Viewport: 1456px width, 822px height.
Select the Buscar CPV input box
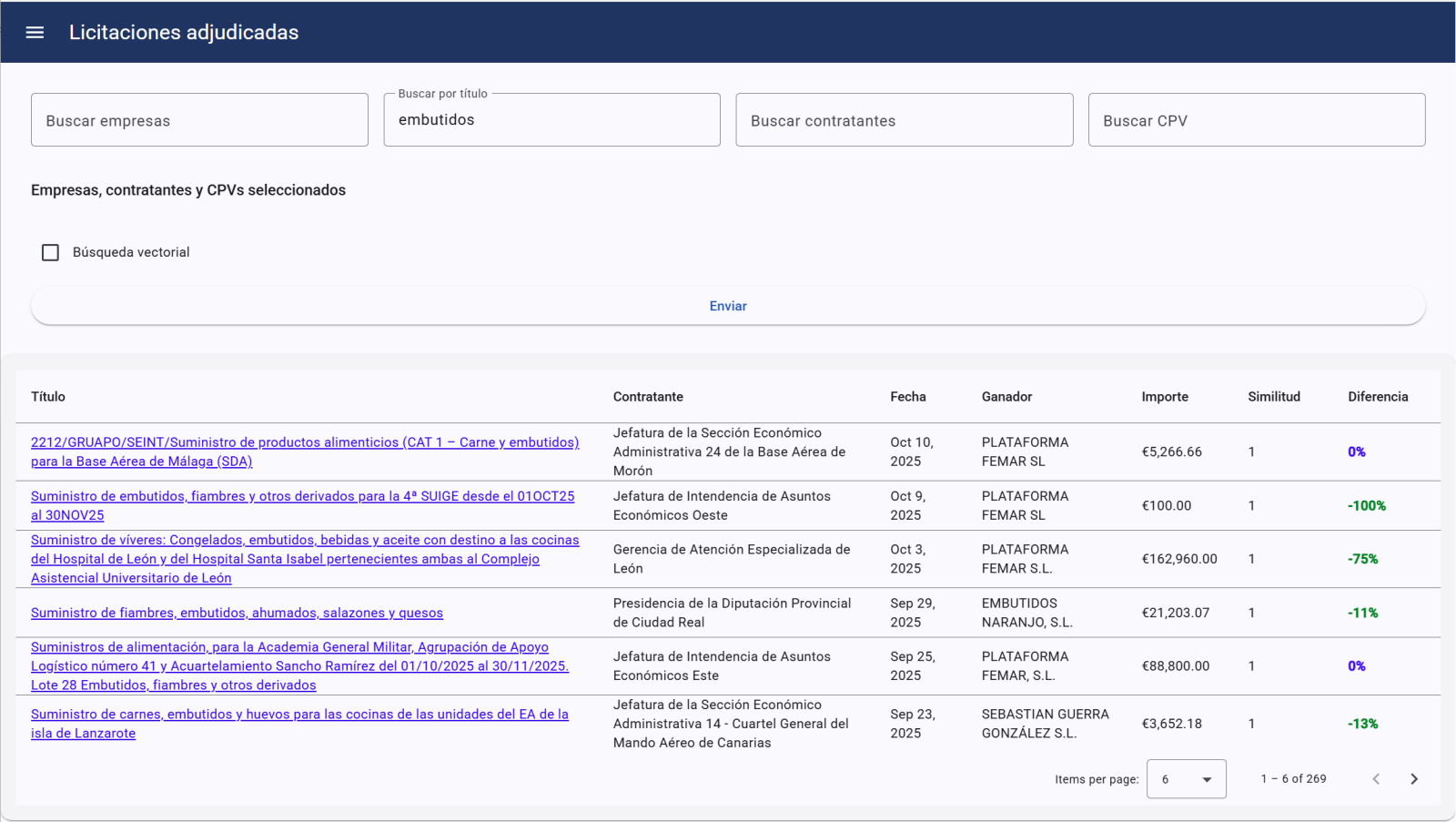point(1256,120)
